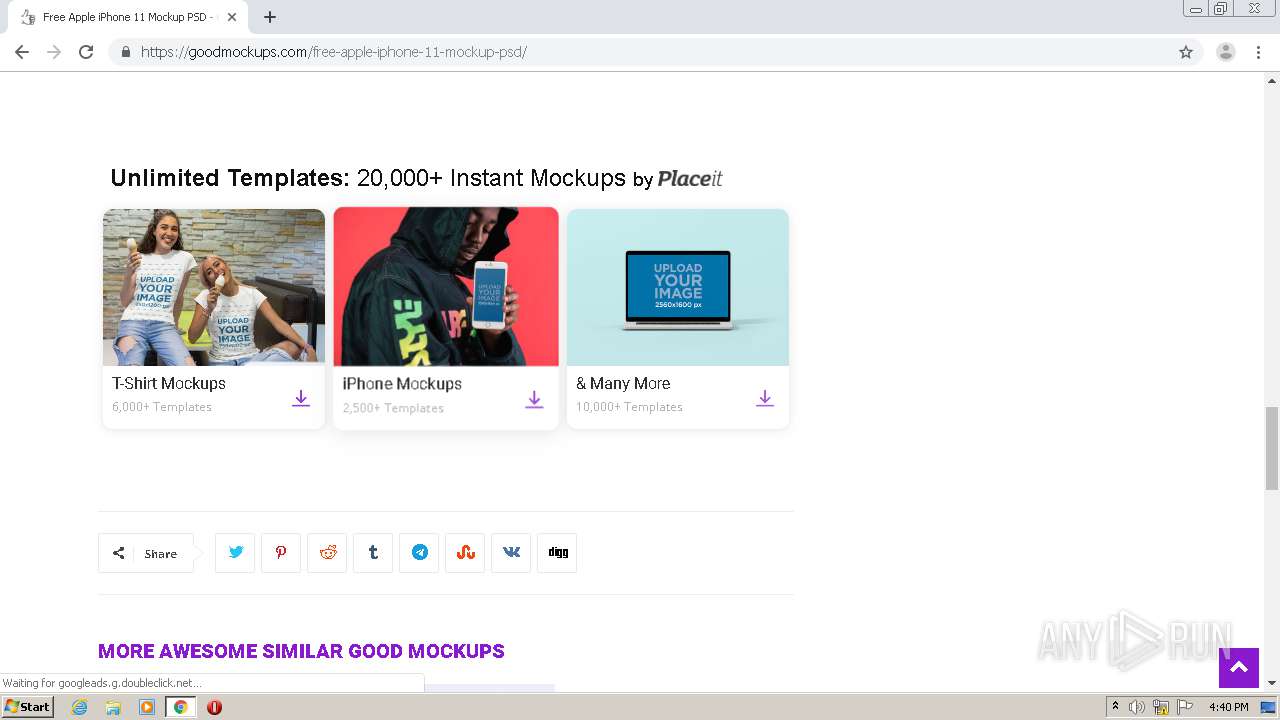Click the scrollbar up arrow
The height and width of the screenshot is (720, 1280).
point(1272,80)
